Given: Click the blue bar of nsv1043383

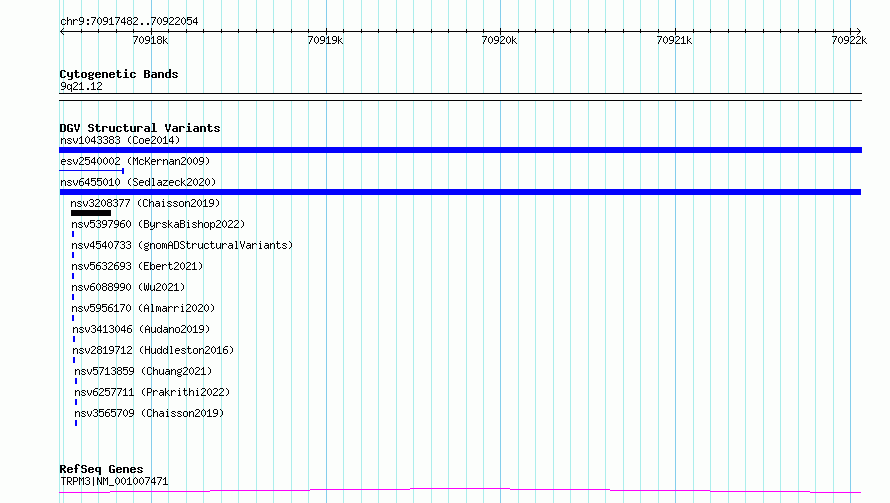Looking at the screenshot, I should pos(460,150).
